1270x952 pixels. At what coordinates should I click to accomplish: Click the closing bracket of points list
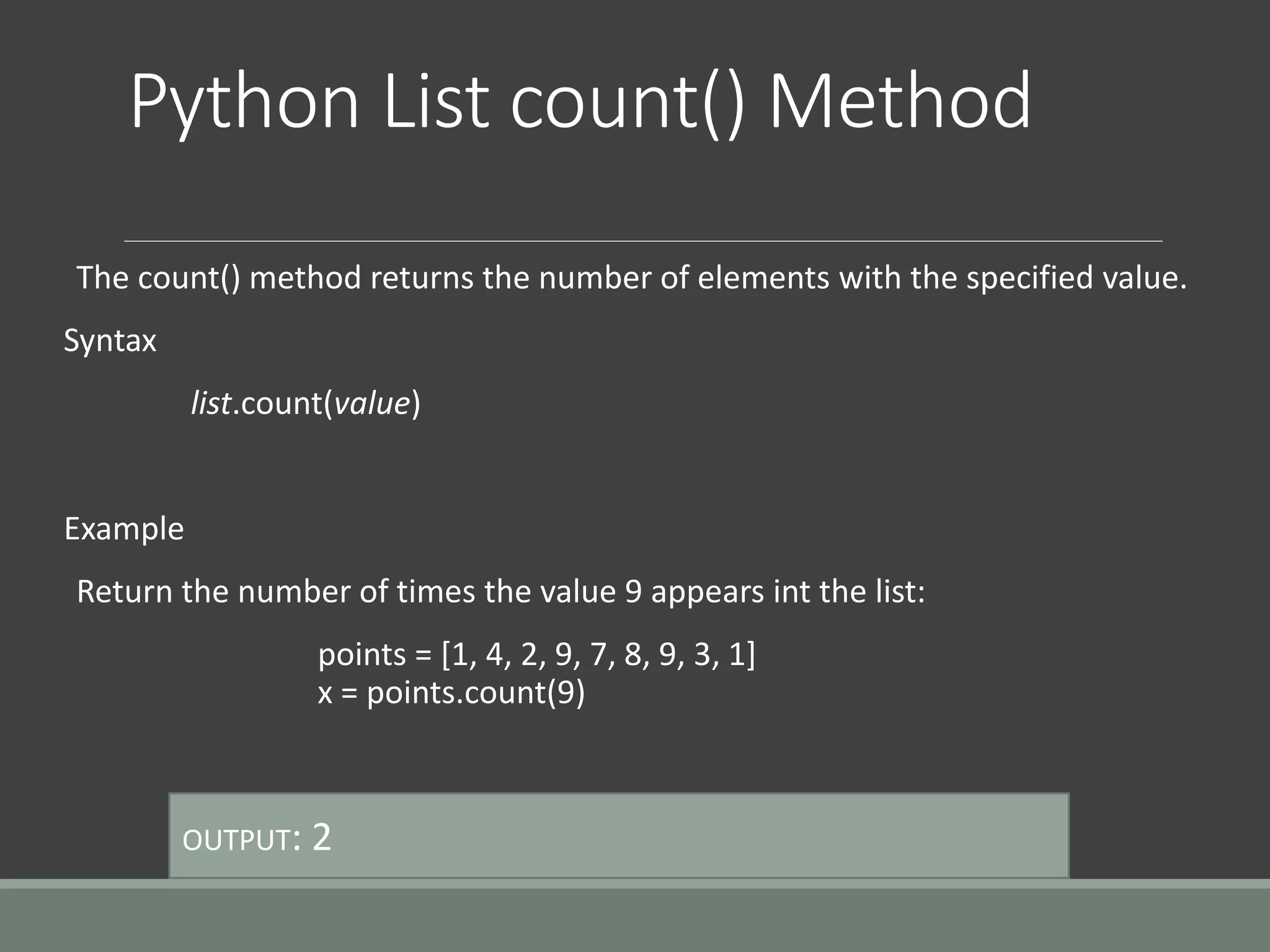[752, 655]
